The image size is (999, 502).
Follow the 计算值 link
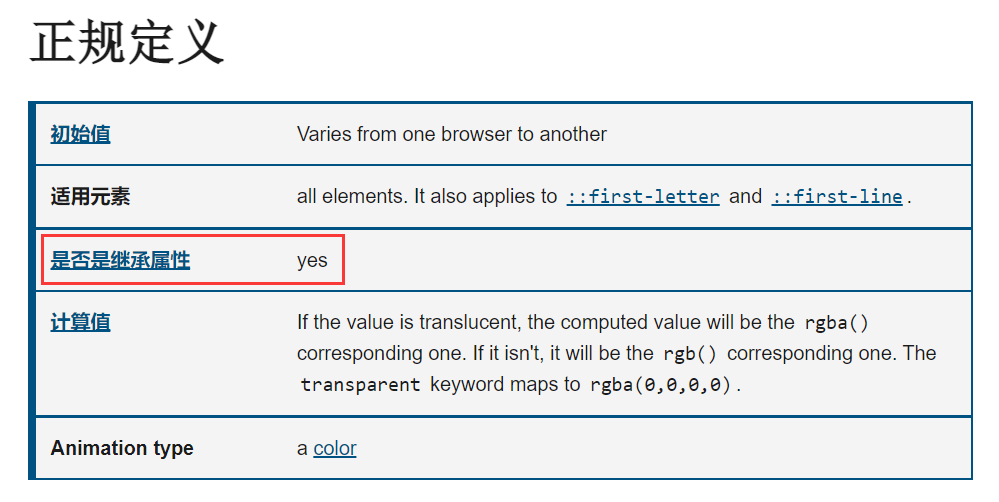click(80, 322)
